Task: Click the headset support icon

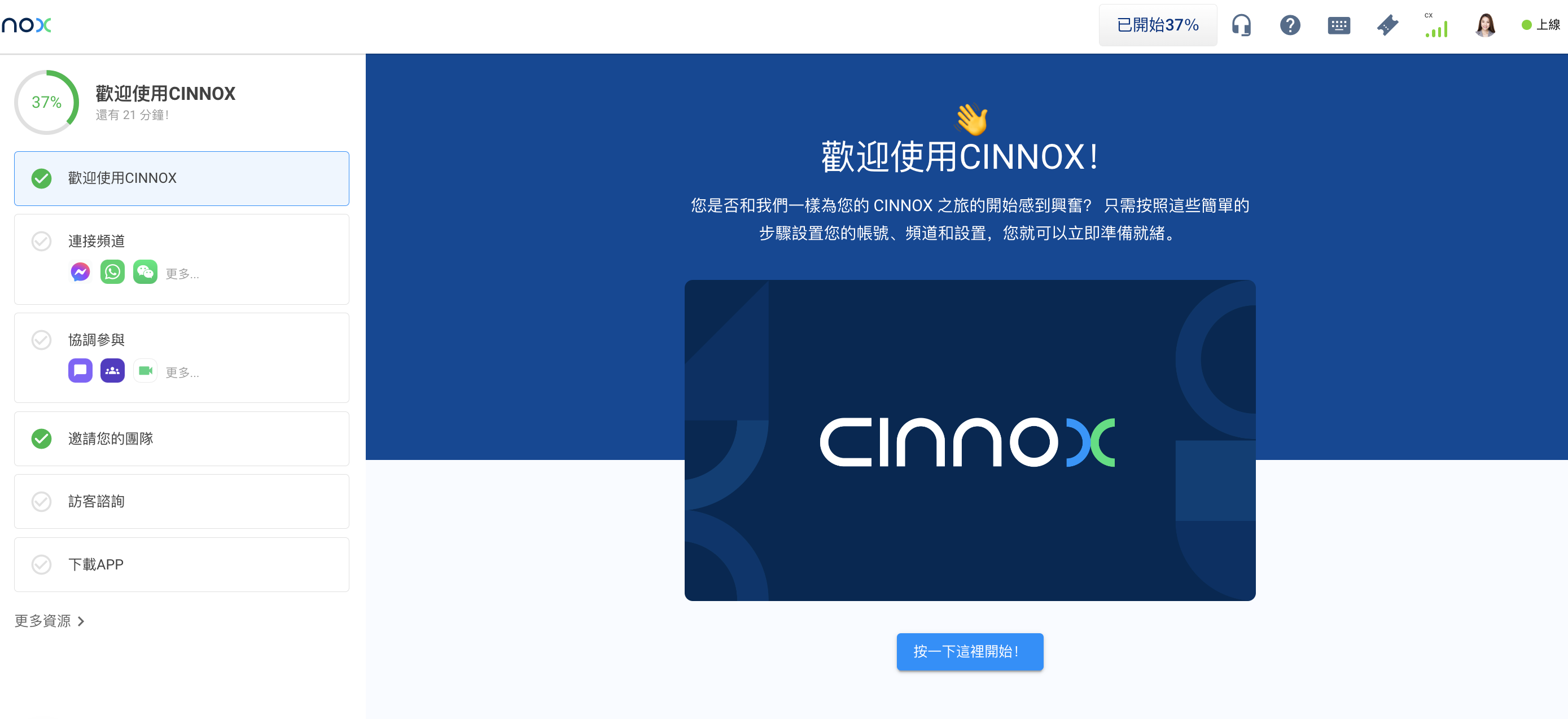Action: point(1241,25)
